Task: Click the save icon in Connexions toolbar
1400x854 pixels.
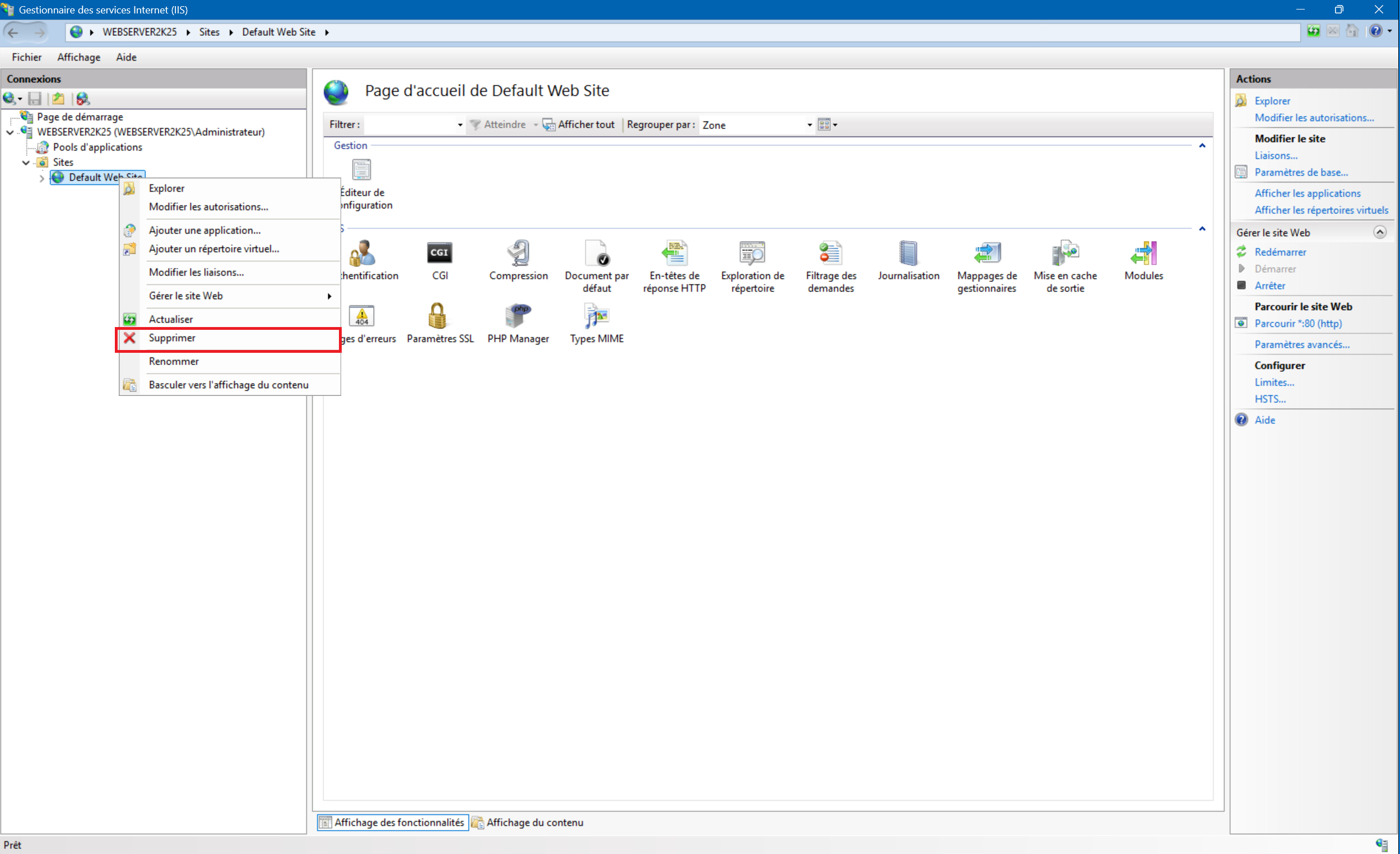Action: point(35,99)
